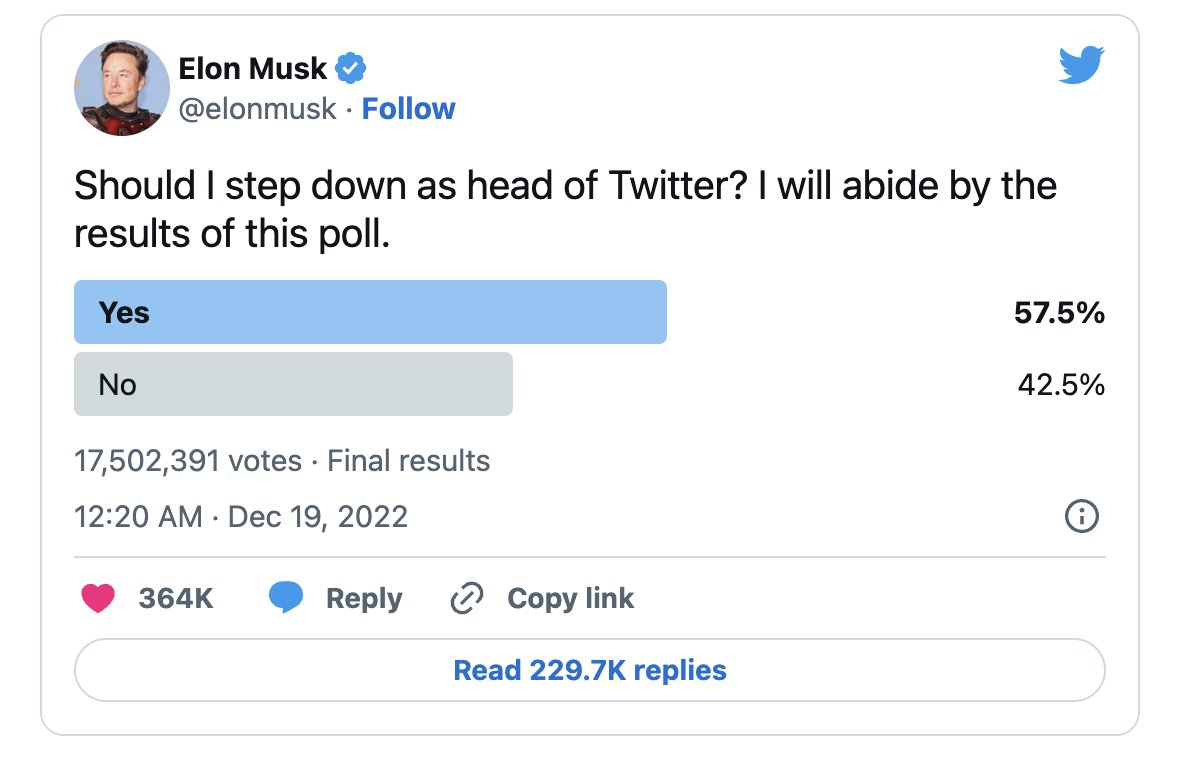Image resolution: width=1190 pixels, height=762 pixels.
Task: Like the tweet with heart icon
Action: (96, 598)
